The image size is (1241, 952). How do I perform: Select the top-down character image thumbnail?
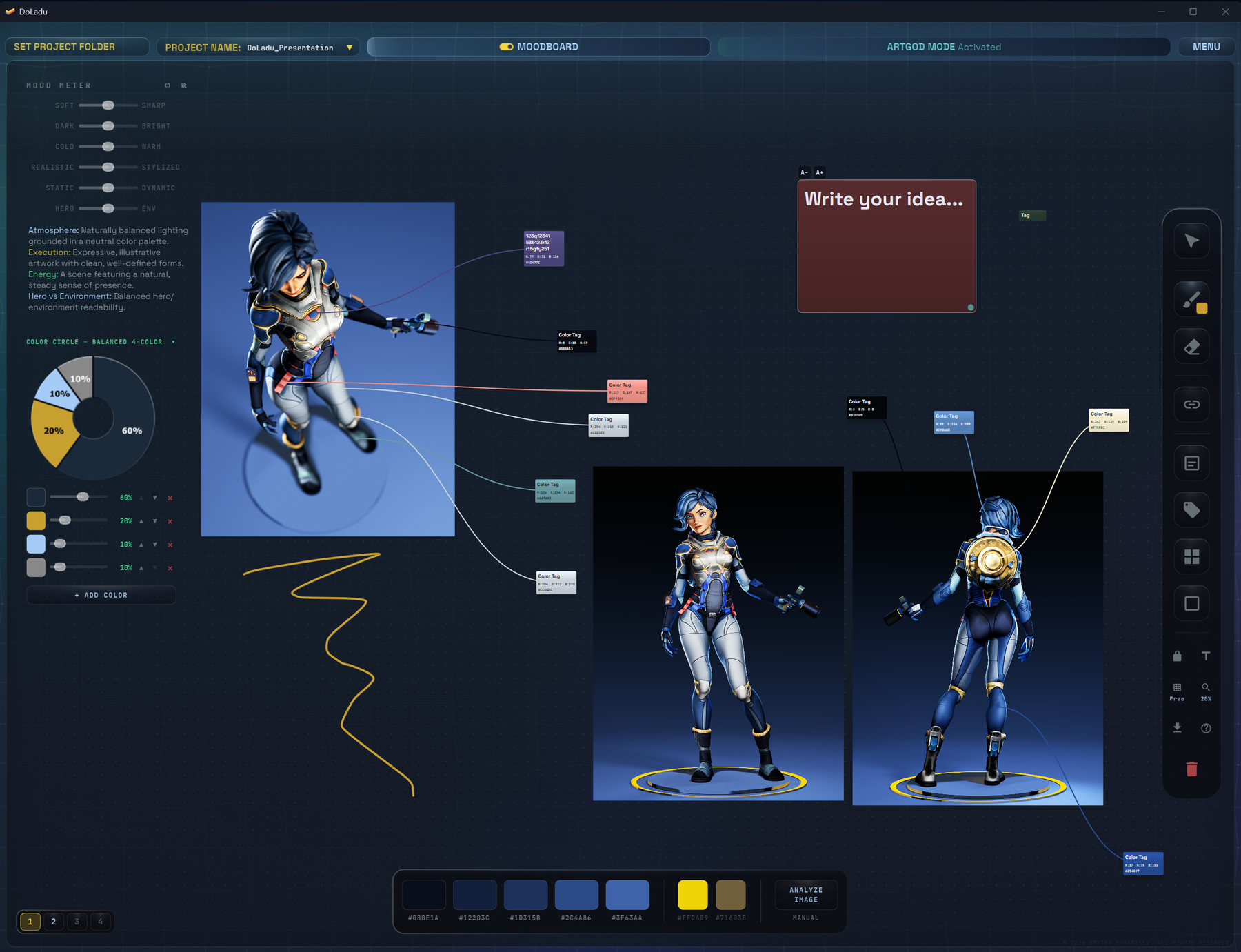click(x=328, y=369)
